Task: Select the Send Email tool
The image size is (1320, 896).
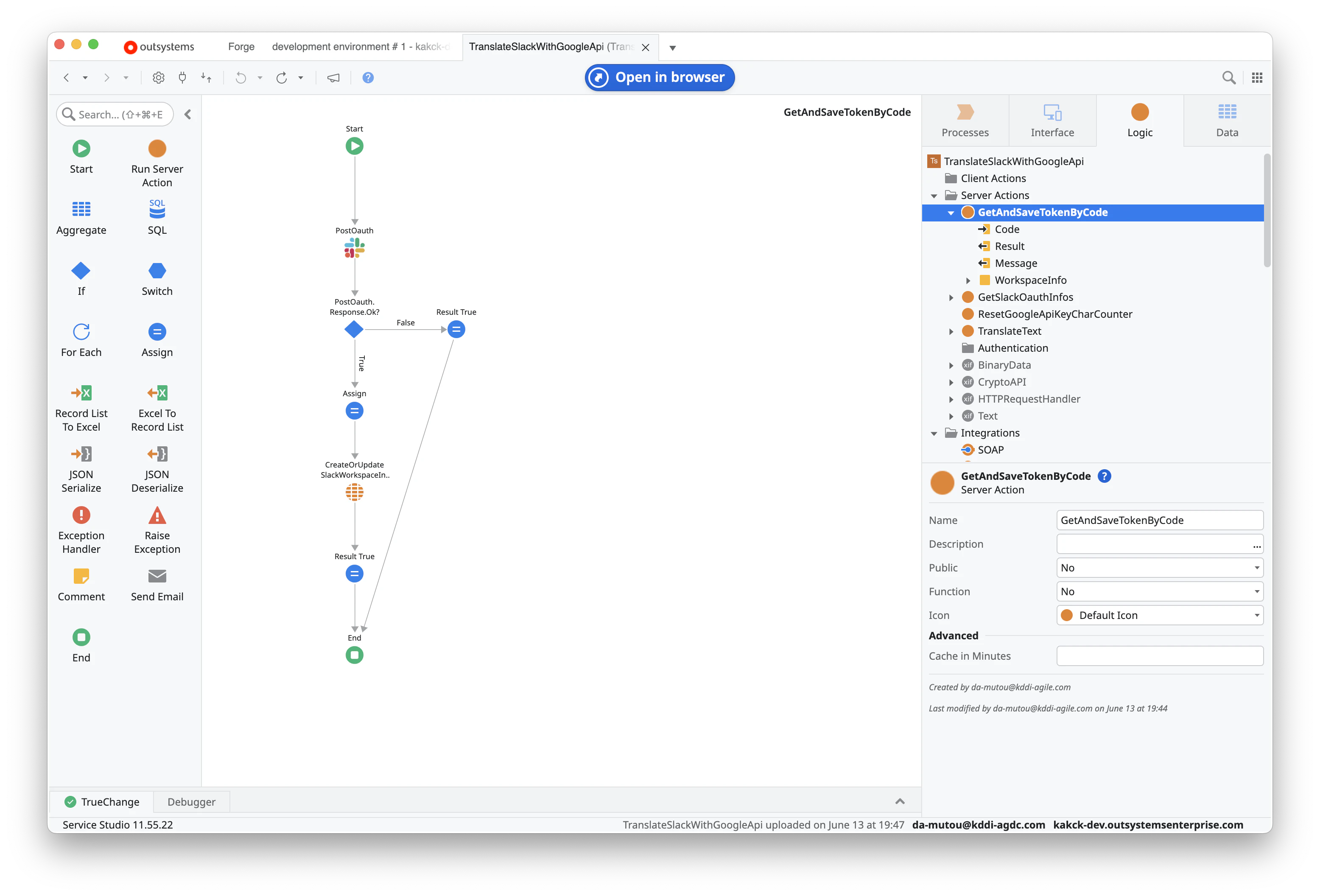Action: (157, 585)
